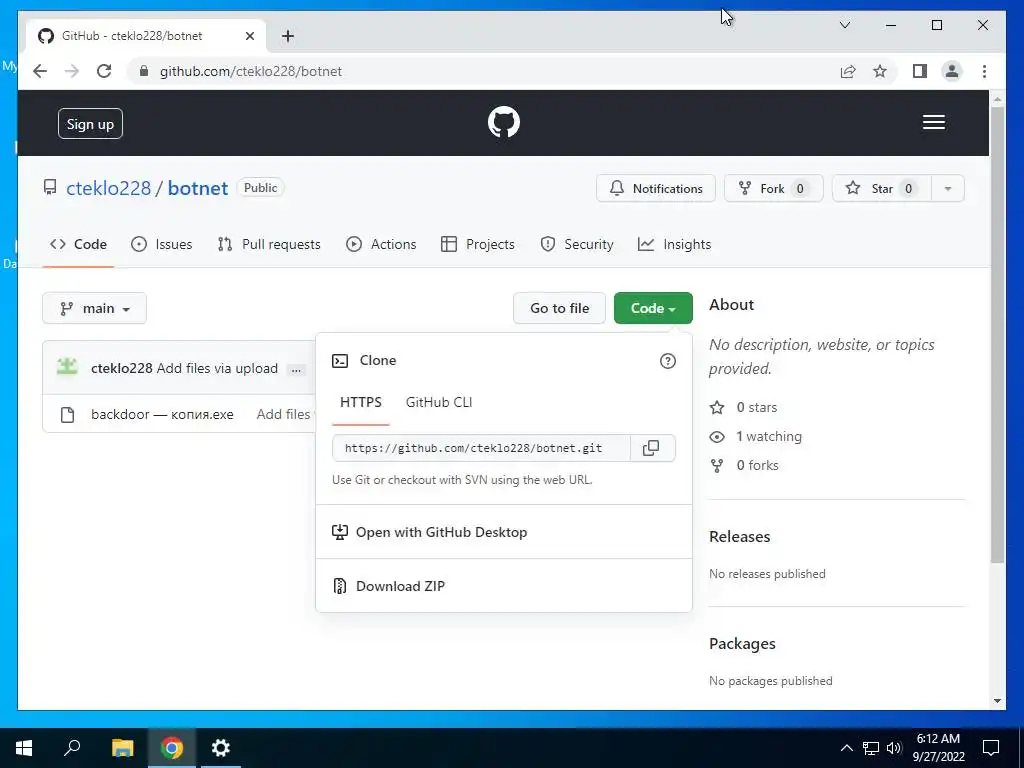Click the Fork button
The height and width of the screenshot is (768, 1024).
(774, 189)
